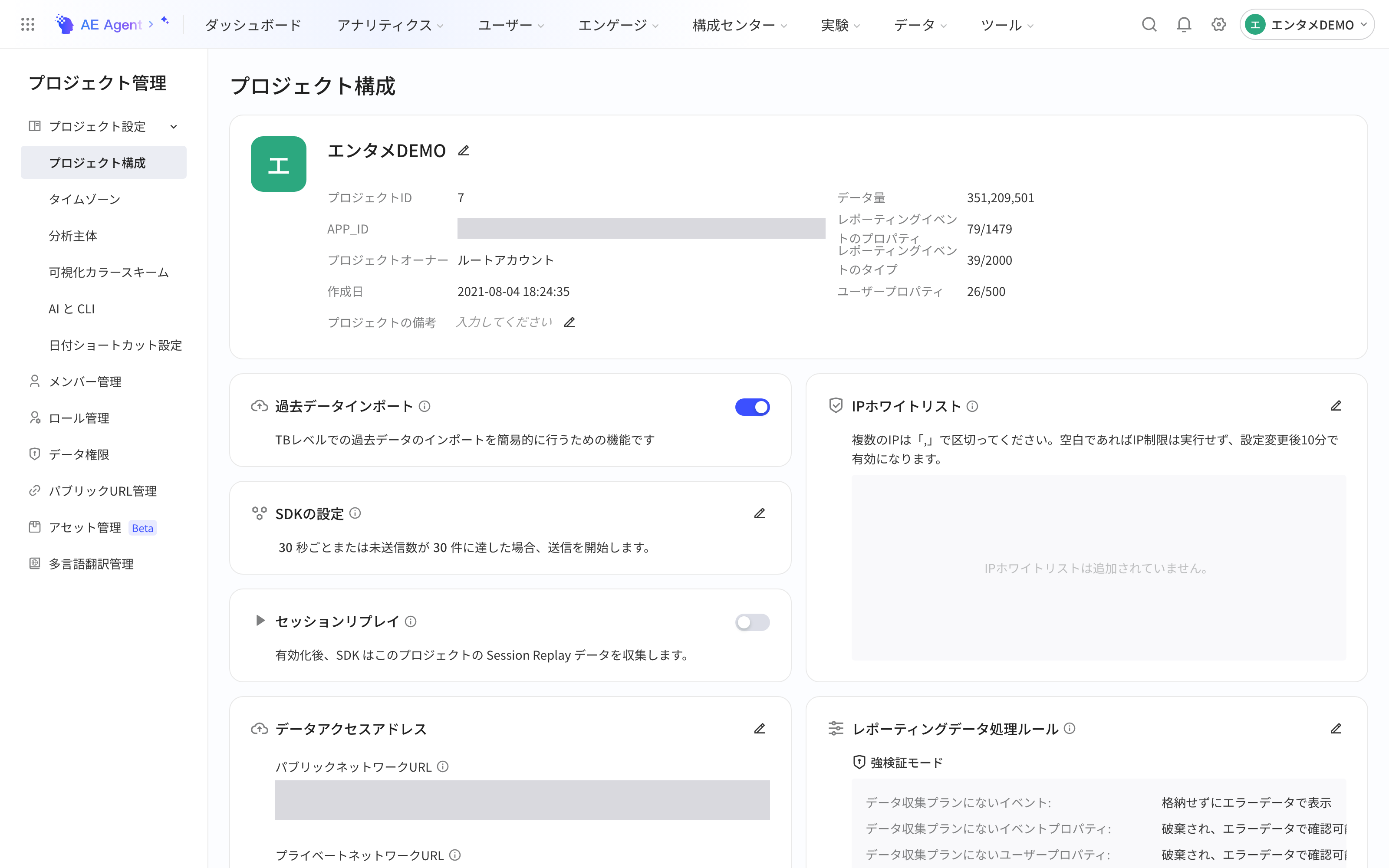Open the アナリティクス dropdown menu
This screenshot has height=868, width=1389.
pos(390,25)
